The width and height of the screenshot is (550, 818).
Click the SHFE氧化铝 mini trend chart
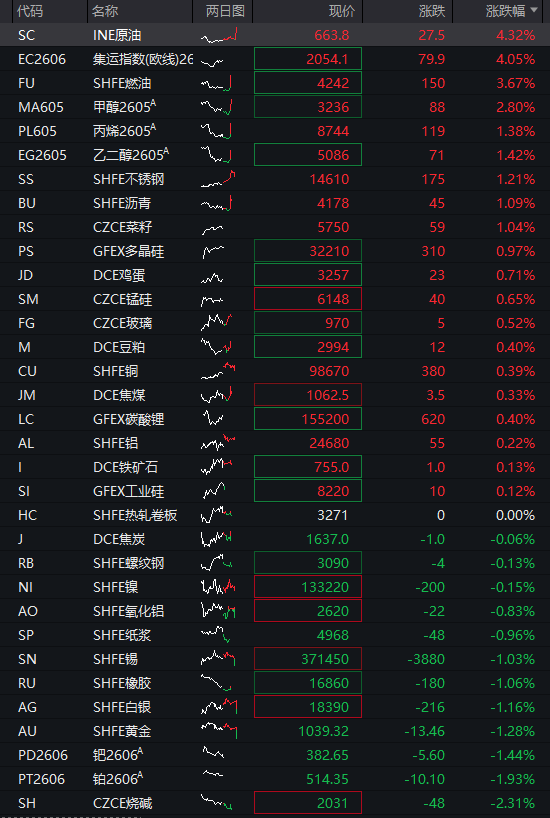(218, 611)
